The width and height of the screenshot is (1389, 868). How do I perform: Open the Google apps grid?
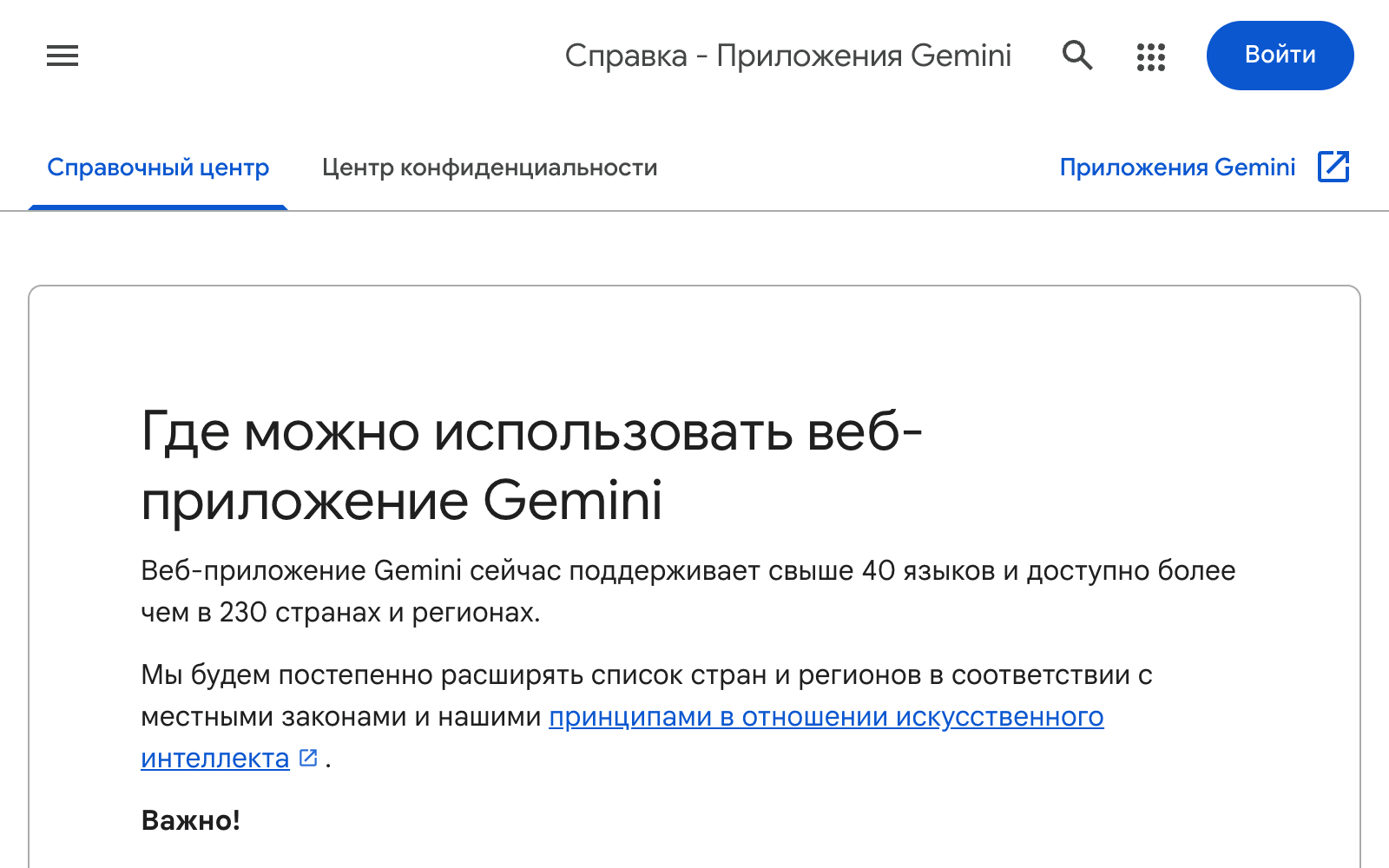(1151, 56)
